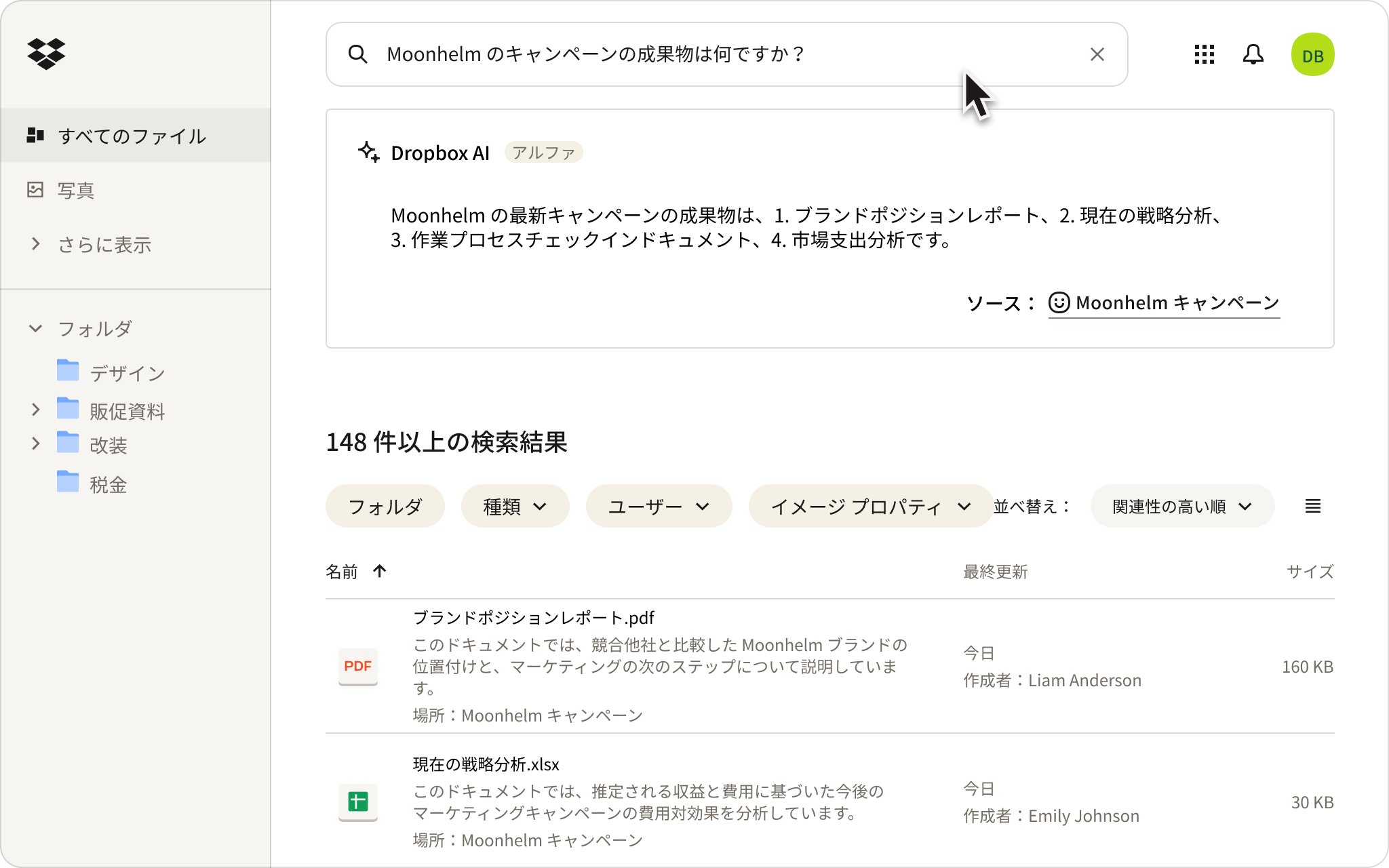Click inside the search input field
1389x868 pixels.
tap(726, 54)
